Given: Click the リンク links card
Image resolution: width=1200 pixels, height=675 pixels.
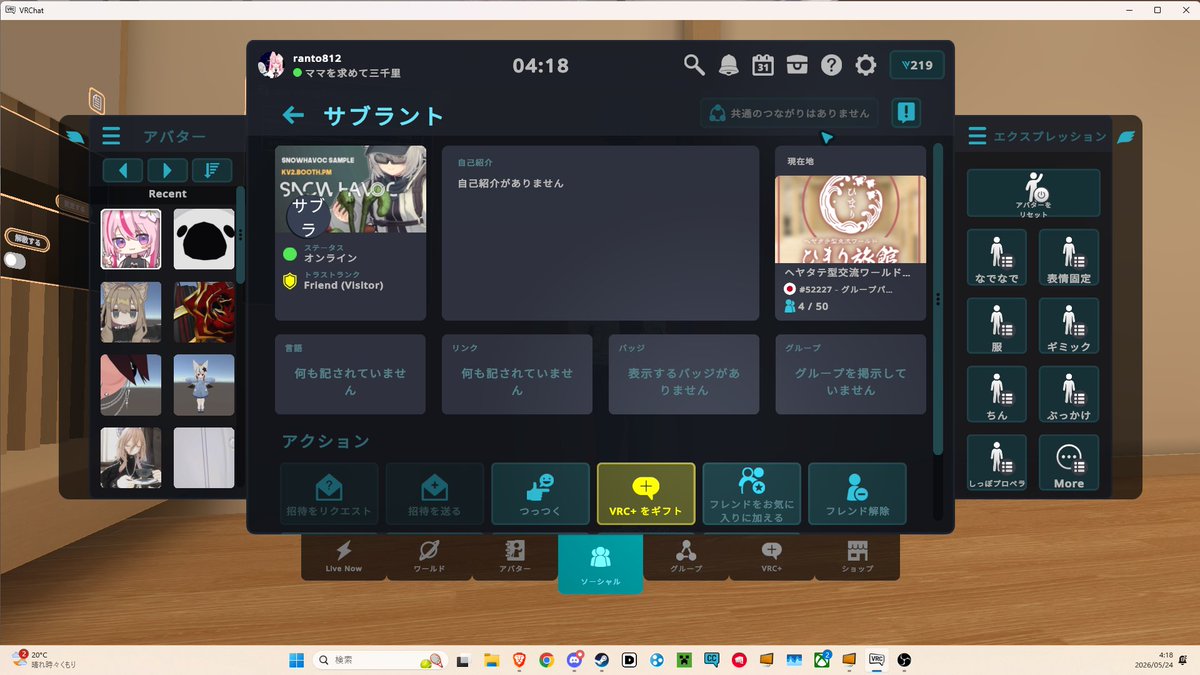Looking at the screenshot, I should pos(518,374).
